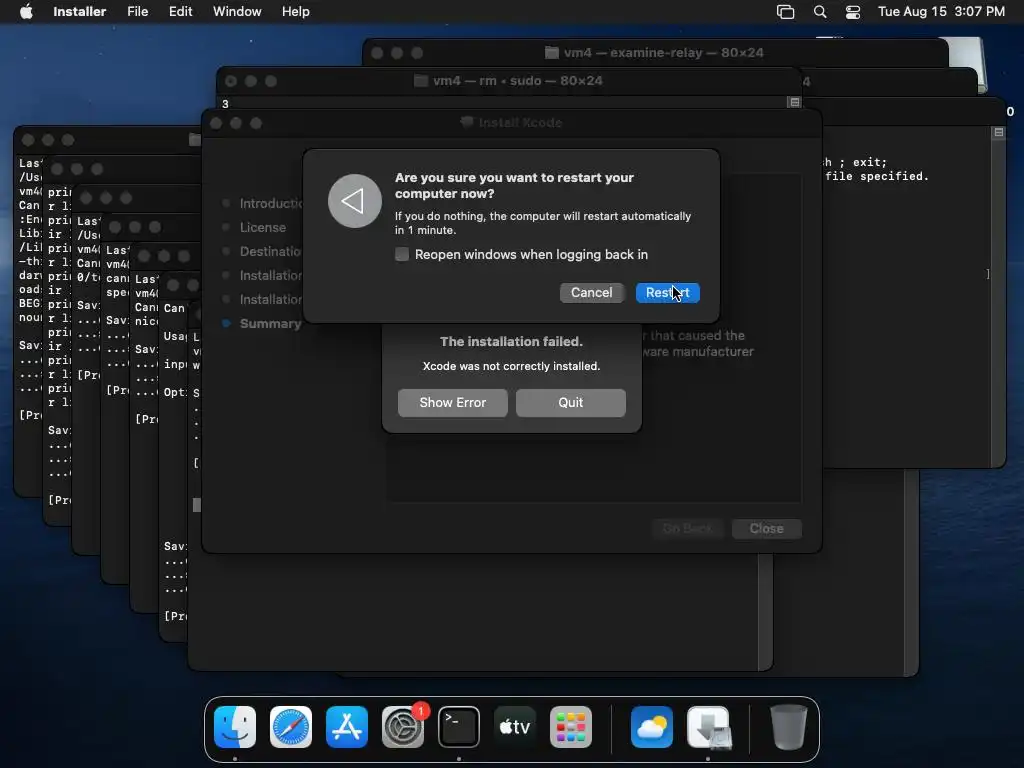
Task: Click the Installer icon in the Dock
Action: 709,727
